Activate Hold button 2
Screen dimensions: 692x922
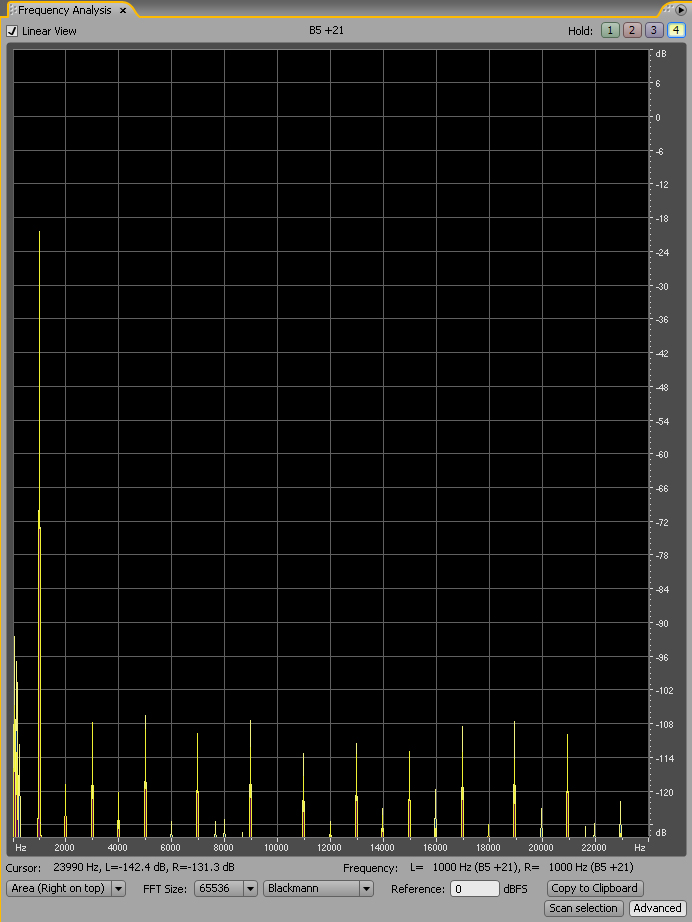click(x=632, y=30)
